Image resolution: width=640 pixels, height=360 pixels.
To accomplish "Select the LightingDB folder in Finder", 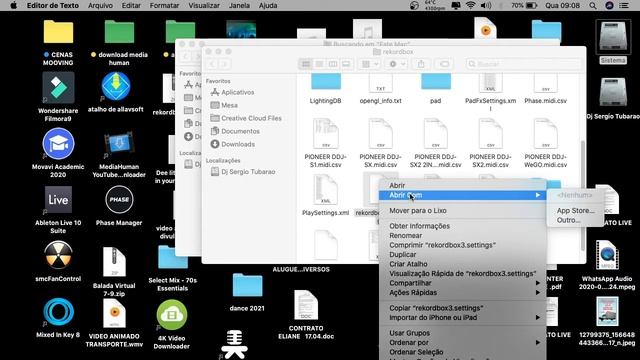I will [x=326, y=82].
